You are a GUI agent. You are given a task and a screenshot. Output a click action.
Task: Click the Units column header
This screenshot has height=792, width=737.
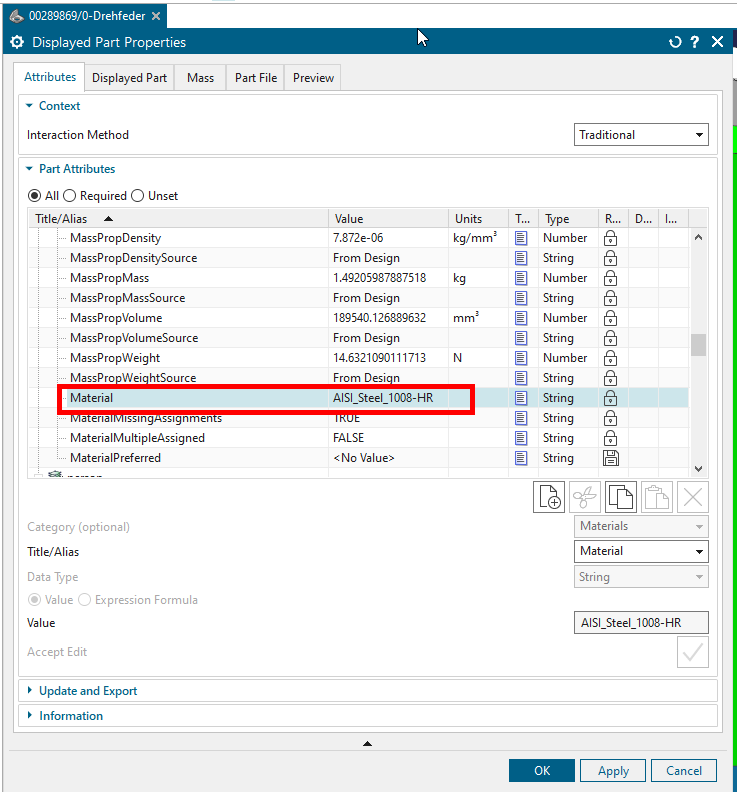point(478,219)
